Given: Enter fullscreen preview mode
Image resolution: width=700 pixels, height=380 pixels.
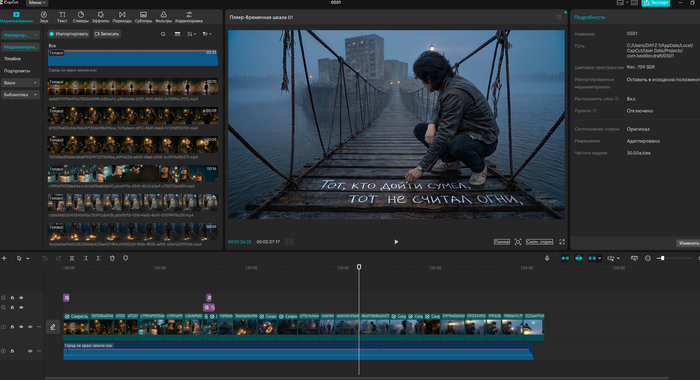Looking at the screenshot, I should [562, 242].
